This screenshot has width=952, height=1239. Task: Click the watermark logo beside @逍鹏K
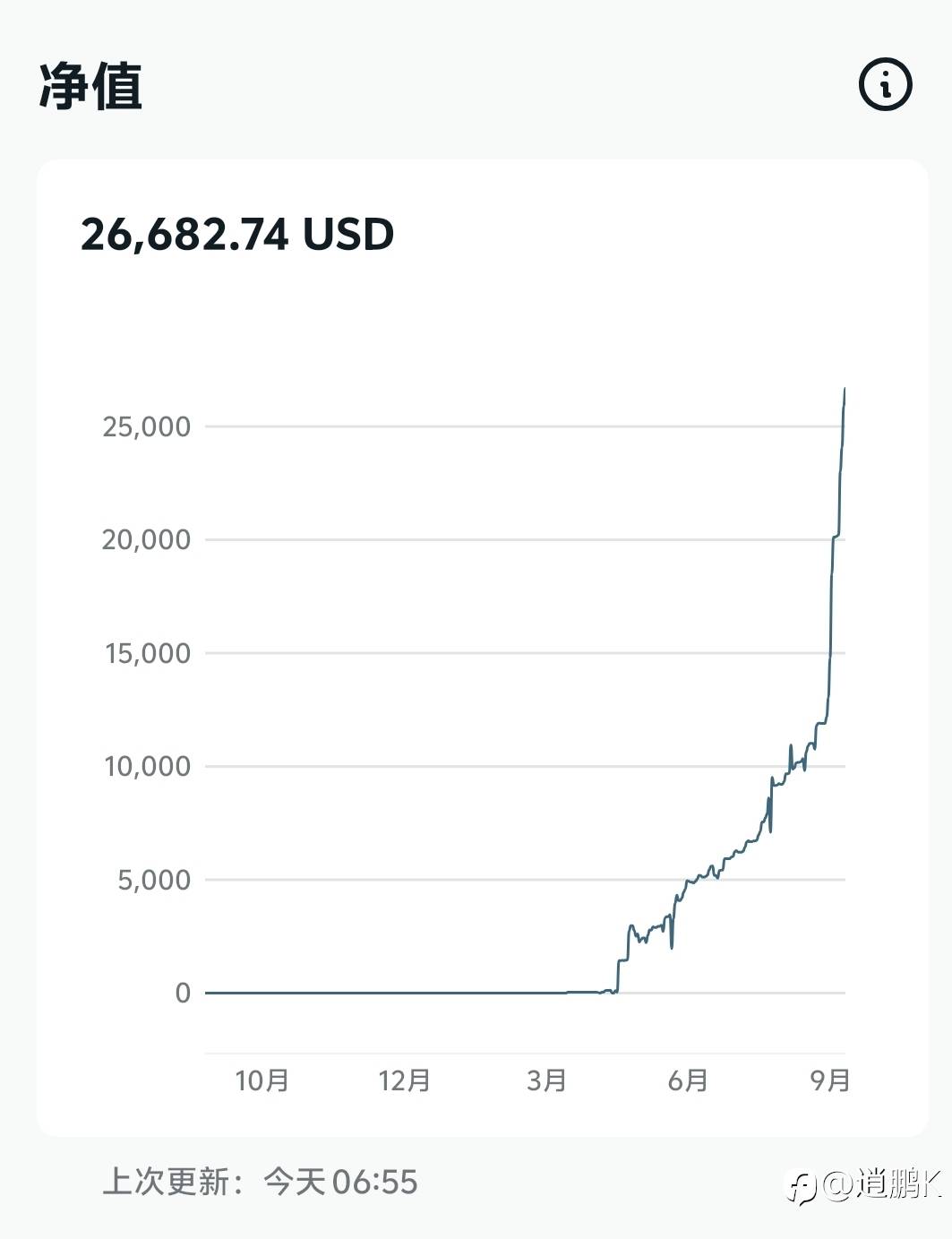[802, 1187]
